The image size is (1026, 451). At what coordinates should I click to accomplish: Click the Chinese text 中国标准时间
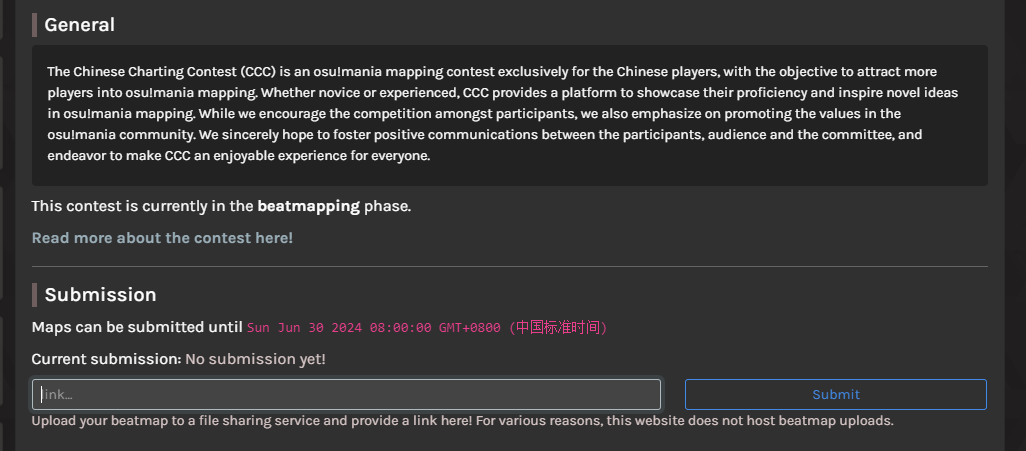point(558,327)
